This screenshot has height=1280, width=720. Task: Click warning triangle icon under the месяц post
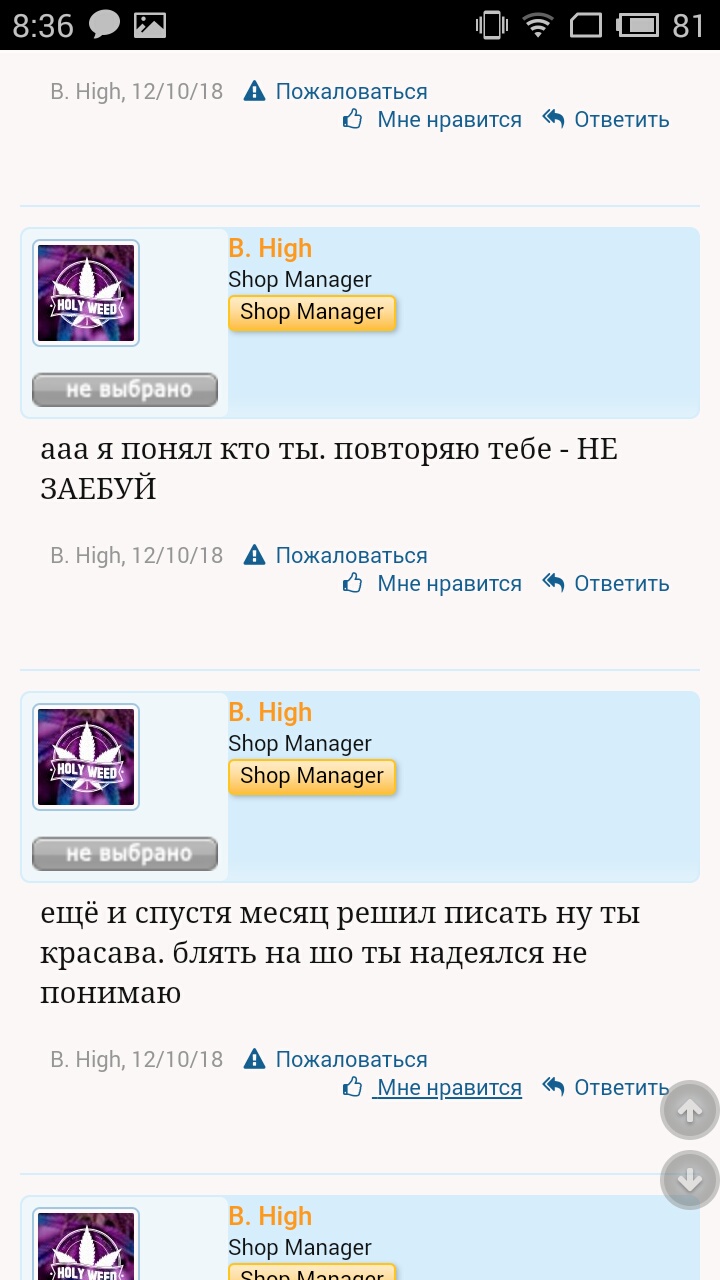click(255, 1059)
